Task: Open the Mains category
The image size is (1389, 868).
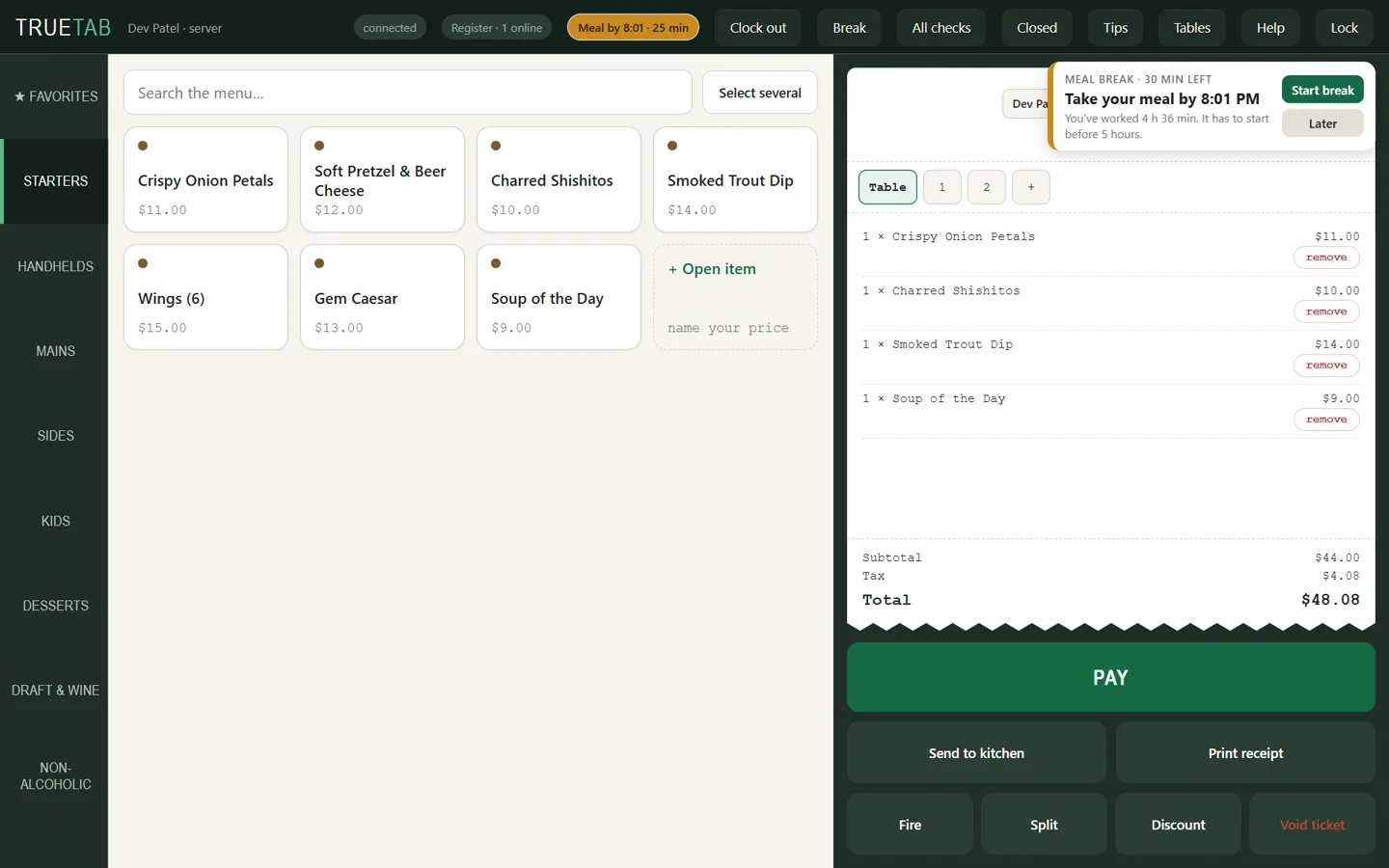Action: pos(55,351)
